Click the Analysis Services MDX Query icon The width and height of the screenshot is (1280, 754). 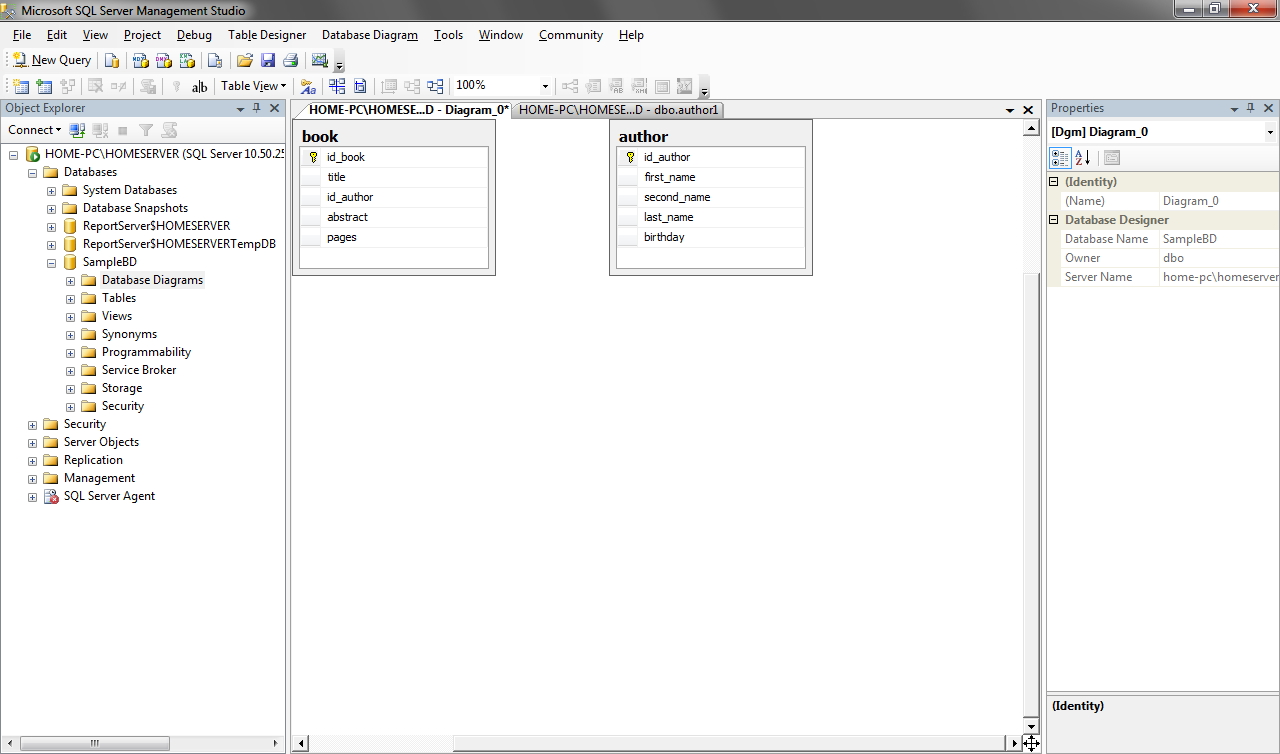[140, 60]
